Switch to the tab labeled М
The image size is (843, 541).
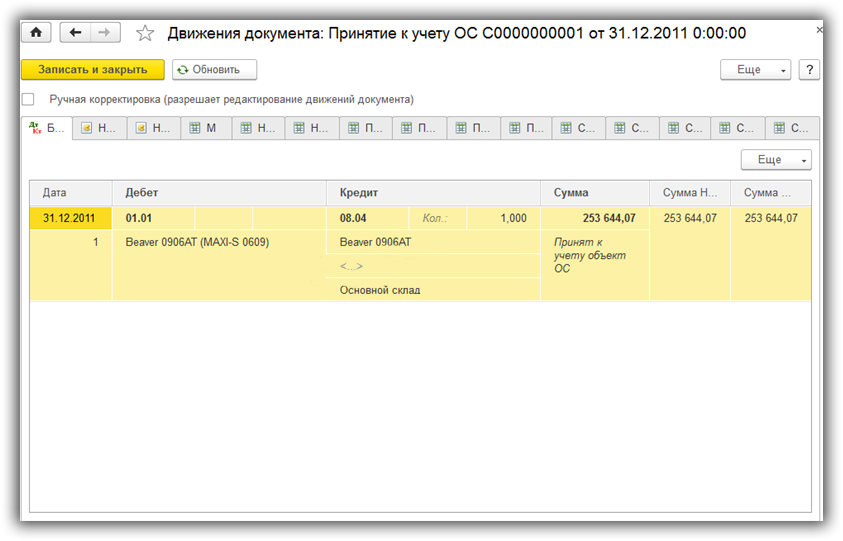[x=206, y=129]
